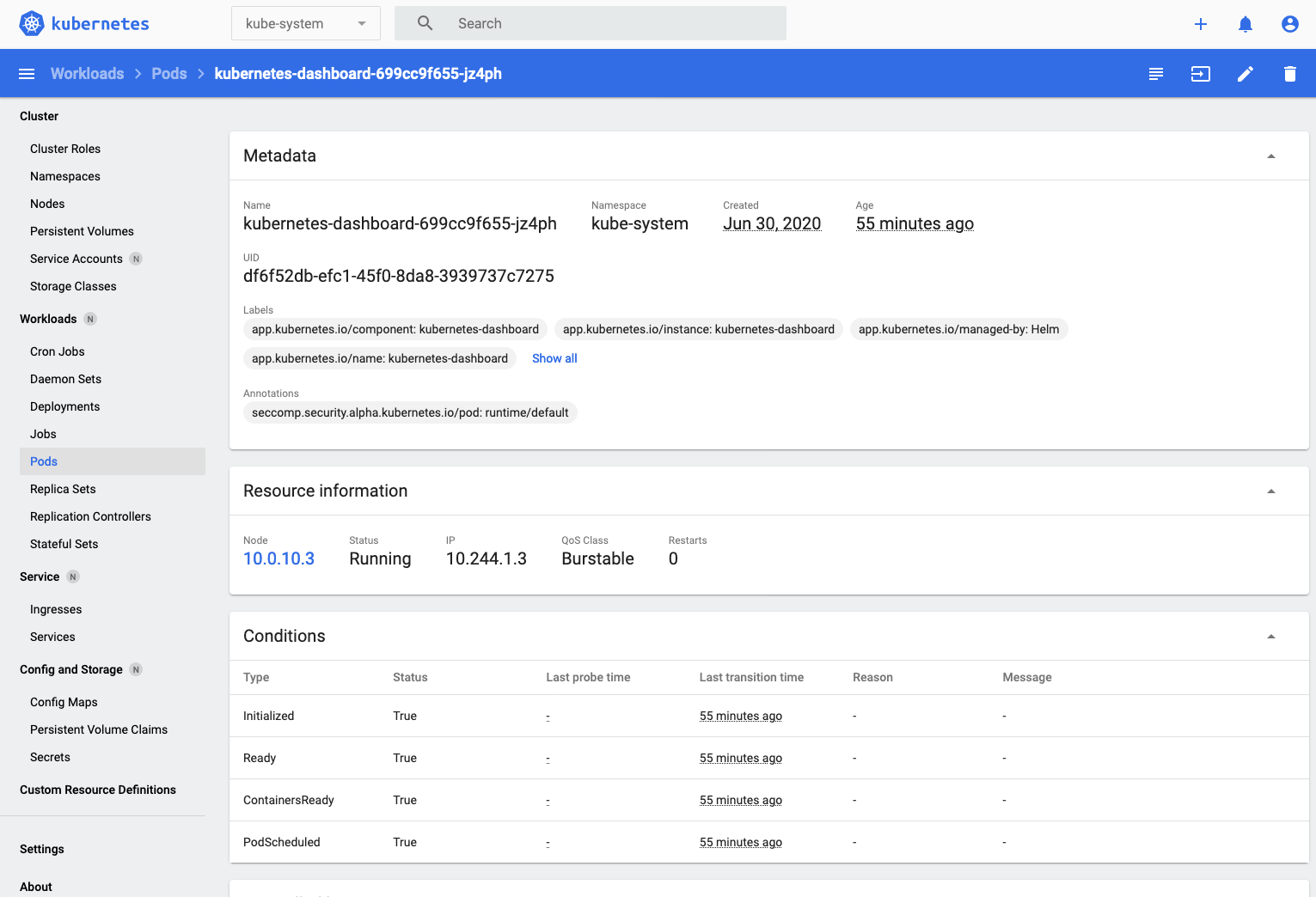Open Daemon Sets in sidebar
This screenshot has width=1316, height=897.
coord(65,379)
